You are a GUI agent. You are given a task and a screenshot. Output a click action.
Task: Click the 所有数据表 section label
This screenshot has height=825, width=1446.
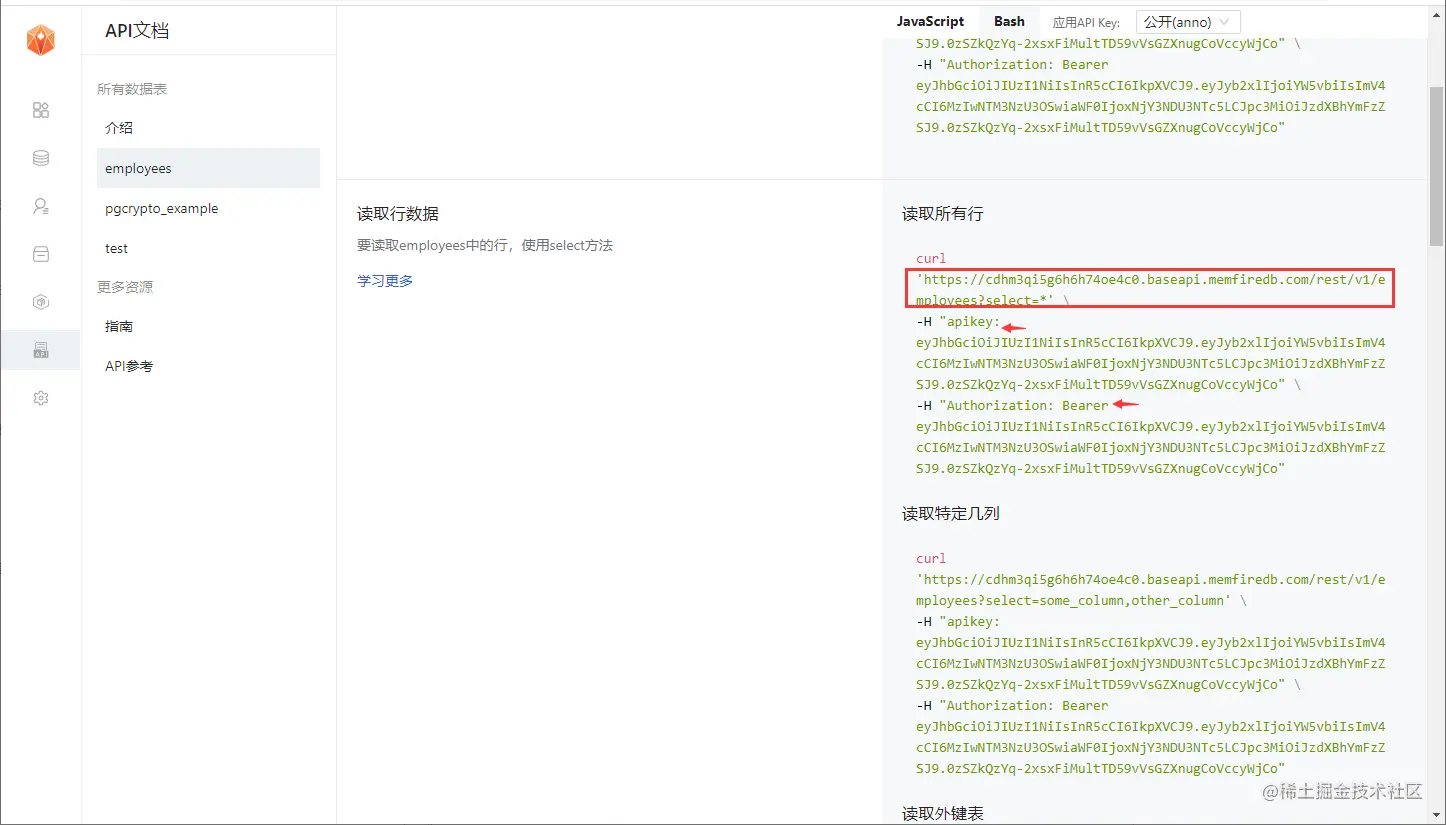132,89
